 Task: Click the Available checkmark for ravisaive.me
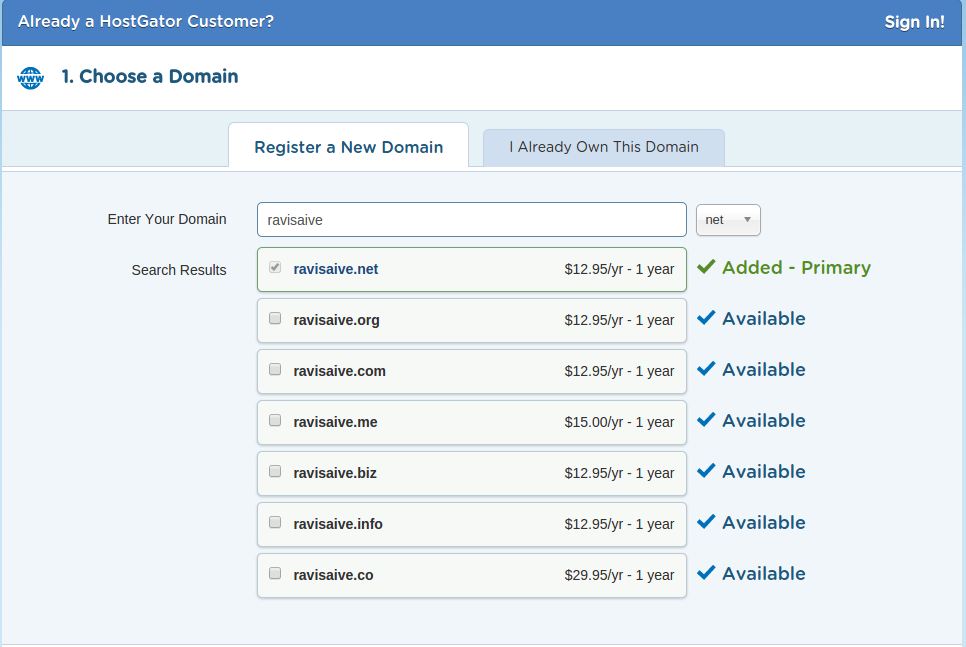click(x=706, y=420)
